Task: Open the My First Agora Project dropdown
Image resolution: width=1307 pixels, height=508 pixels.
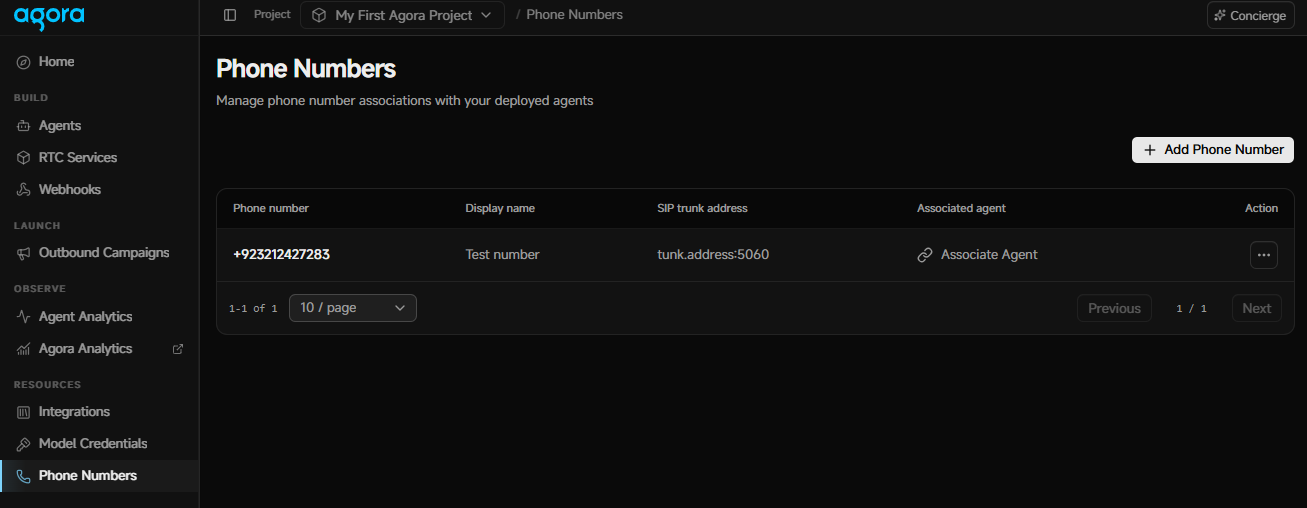Action: (402, 15)
